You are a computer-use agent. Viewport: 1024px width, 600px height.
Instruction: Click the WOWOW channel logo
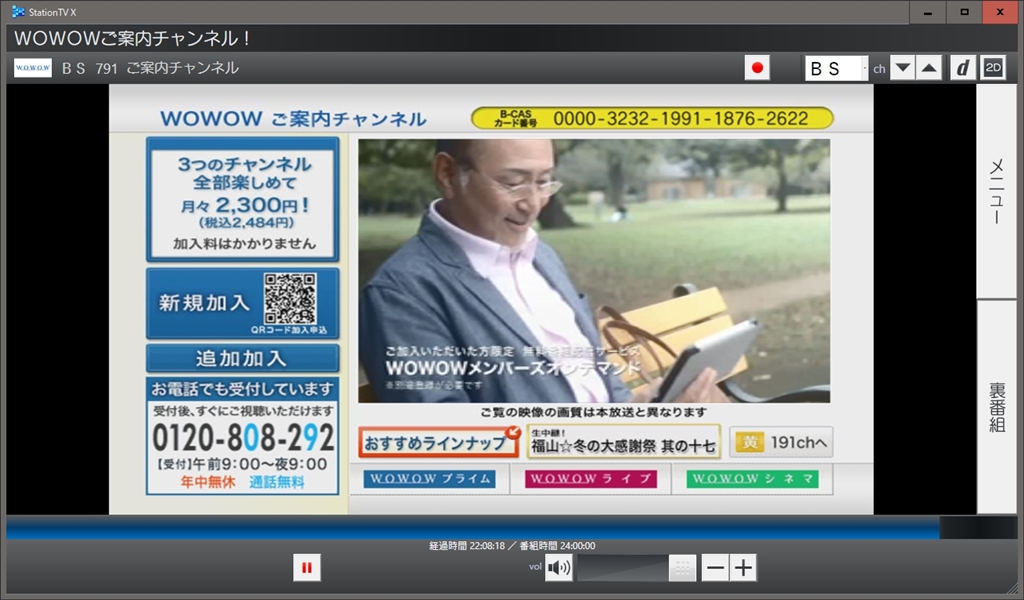tap(33, 68)
